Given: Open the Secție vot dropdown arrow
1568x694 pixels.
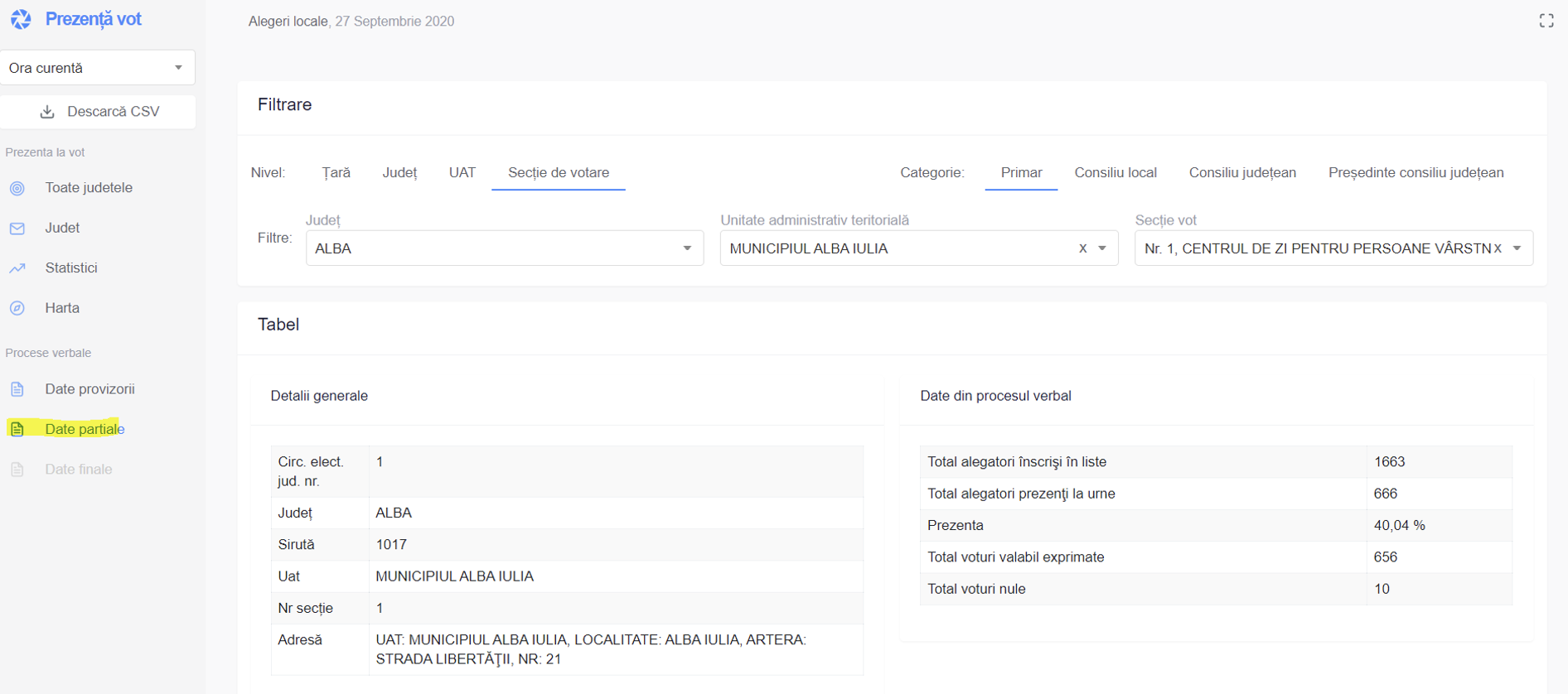Looking at the screenshot, I should (x=1517, y=248).
